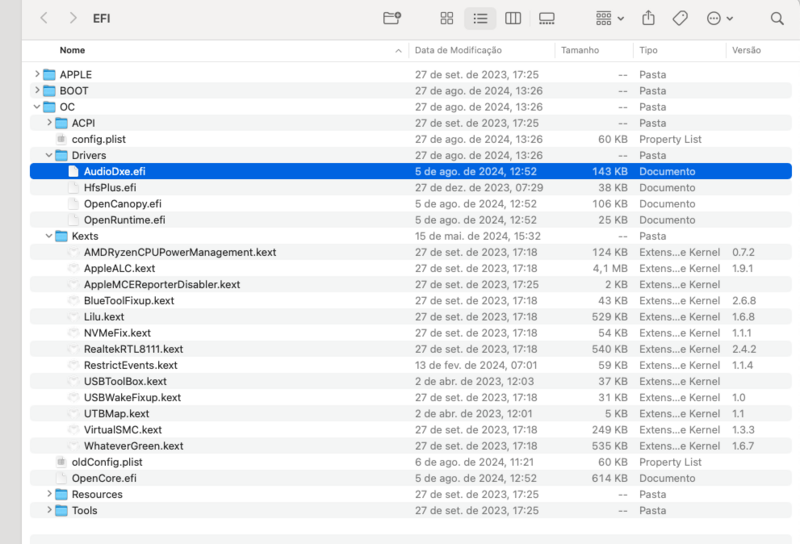This screenshot has width=800, height=544.
Task: Click the 4,1 MB size of AppleALC.kext
Action: coord(610,268)
